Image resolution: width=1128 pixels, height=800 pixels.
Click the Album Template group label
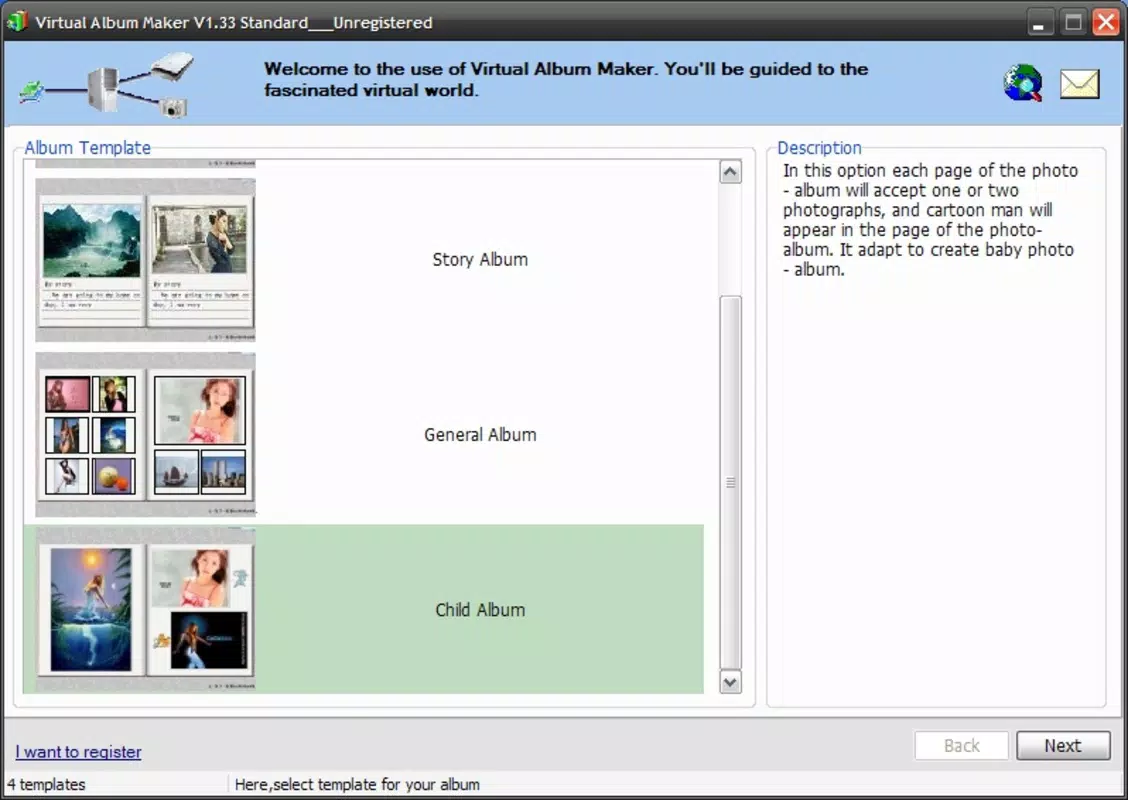[x=87, y=147]
